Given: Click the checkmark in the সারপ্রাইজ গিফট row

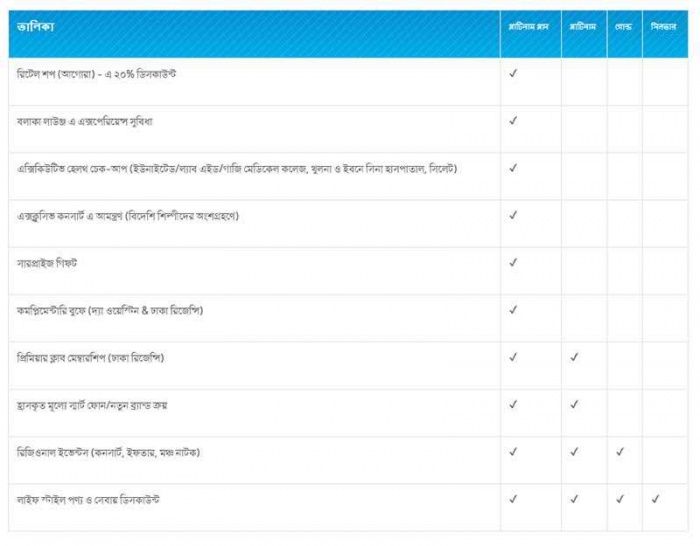Looking at the screenshot, I should coord(513,262).
